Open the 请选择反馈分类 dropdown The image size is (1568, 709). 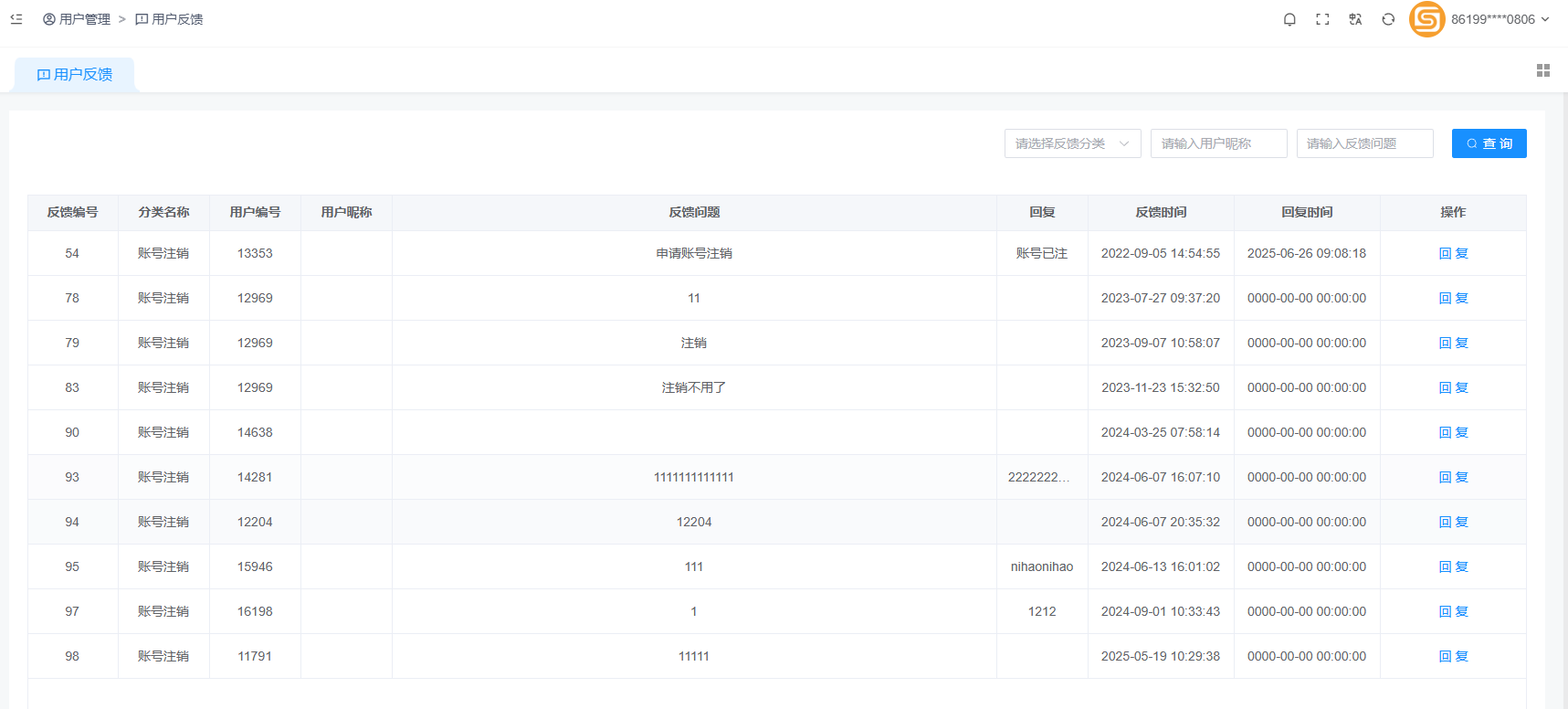[x=1072, y=143]
